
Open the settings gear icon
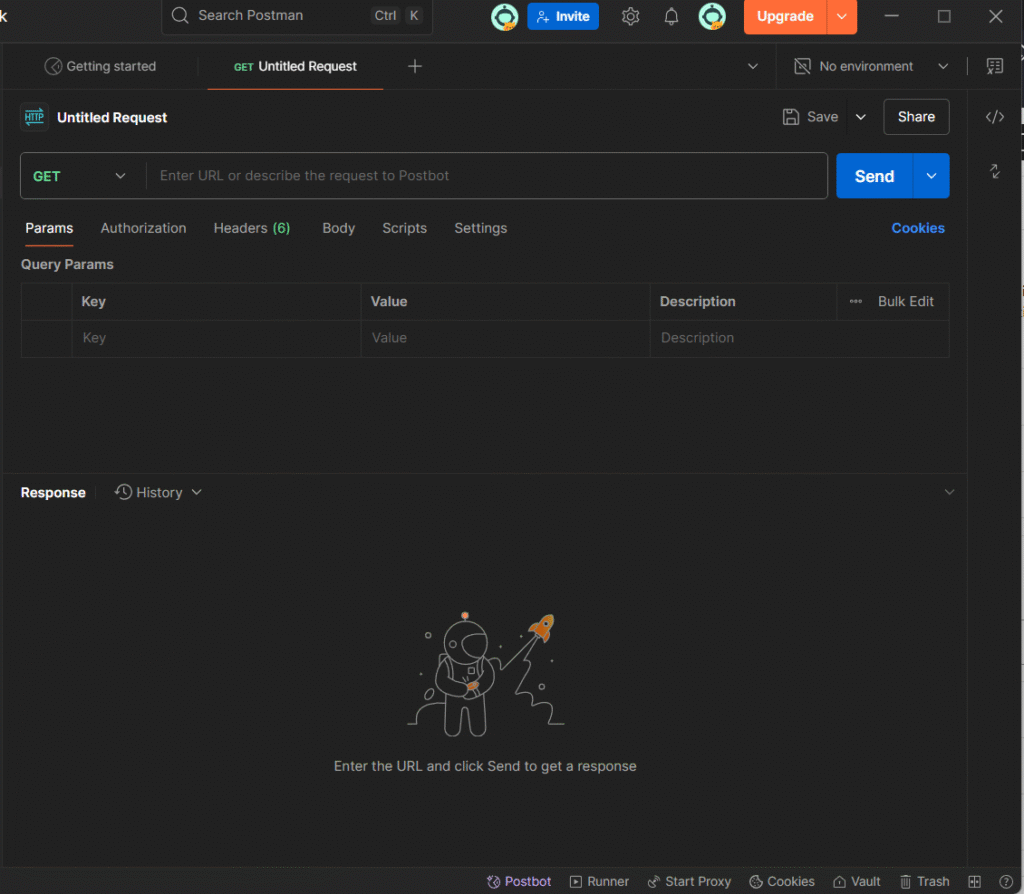pos(630,17)
